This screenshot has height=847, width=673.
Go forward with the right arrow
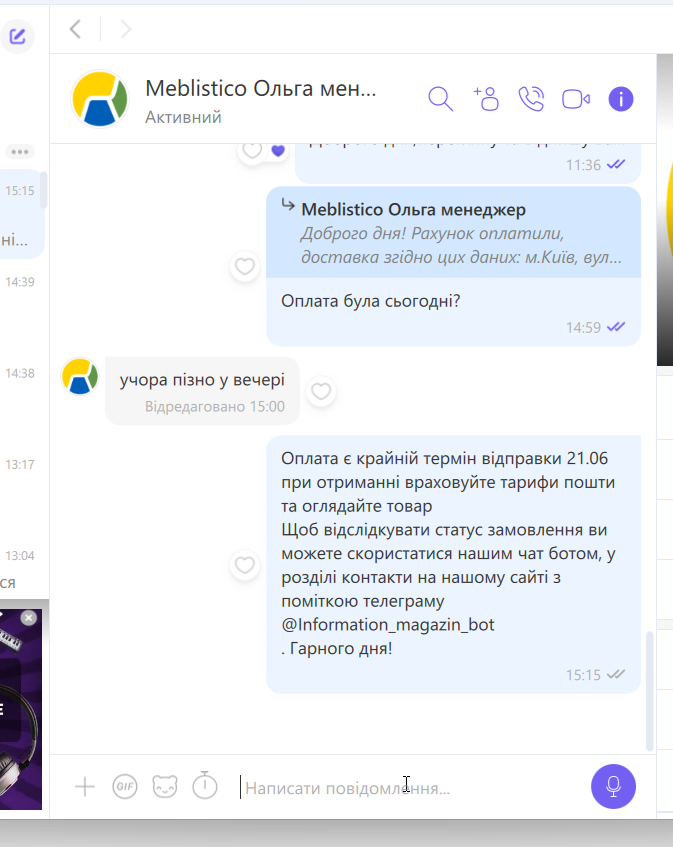click(x=125, y=29)
